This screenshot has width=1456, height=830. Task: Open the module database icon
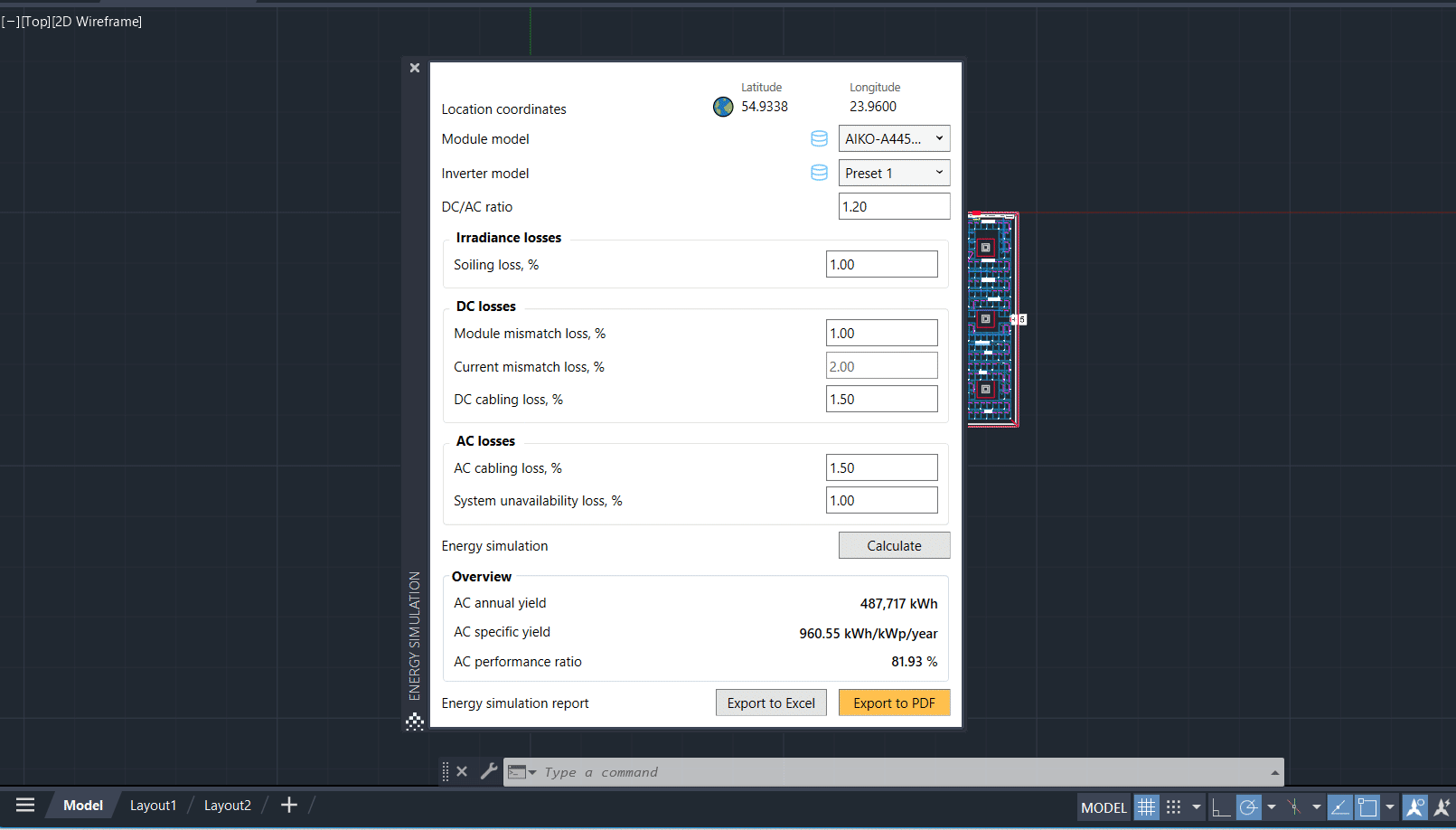(x=819, y=138)
